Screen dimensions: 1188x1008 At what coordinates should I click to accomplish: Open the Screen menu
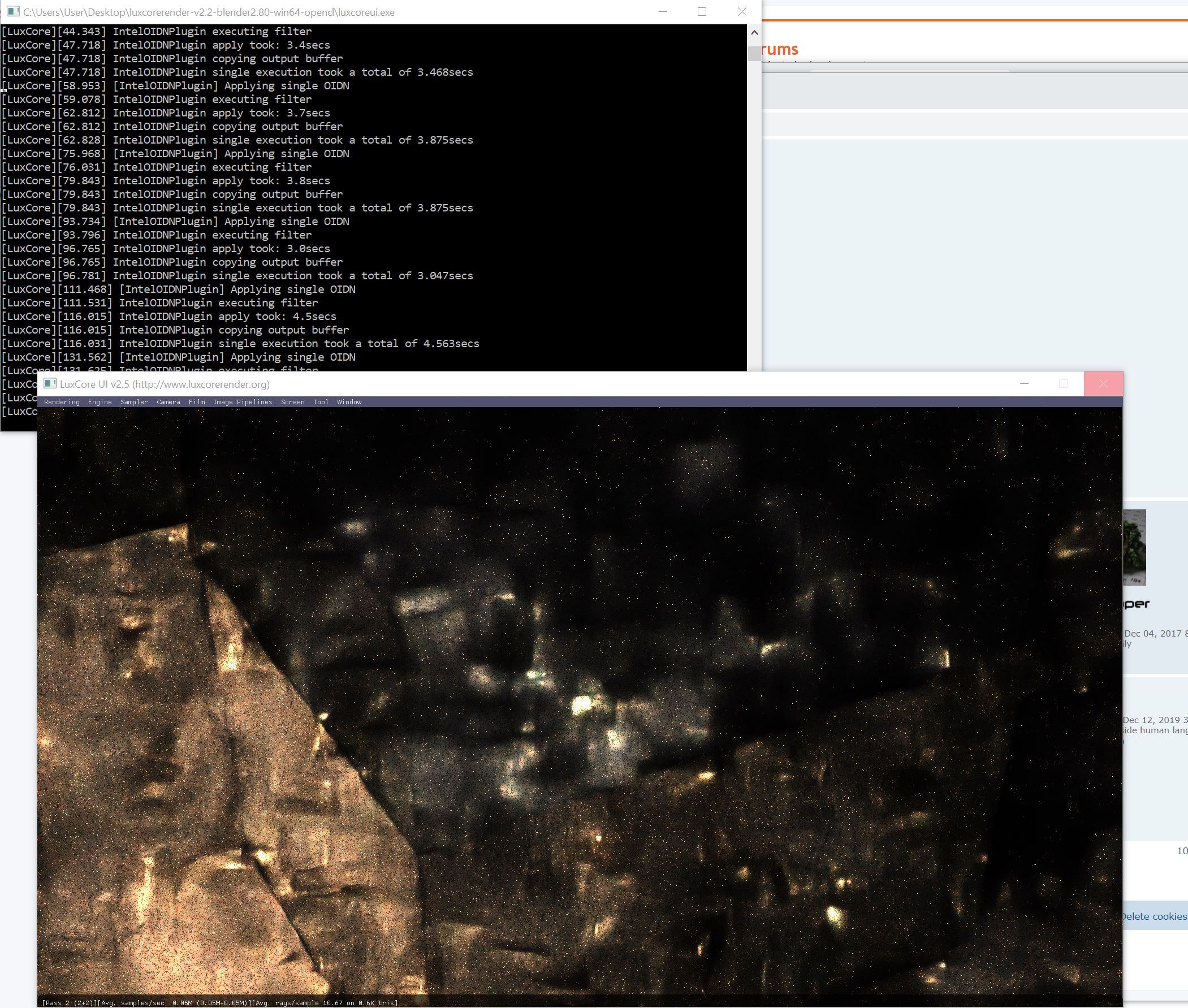point(292,402)
